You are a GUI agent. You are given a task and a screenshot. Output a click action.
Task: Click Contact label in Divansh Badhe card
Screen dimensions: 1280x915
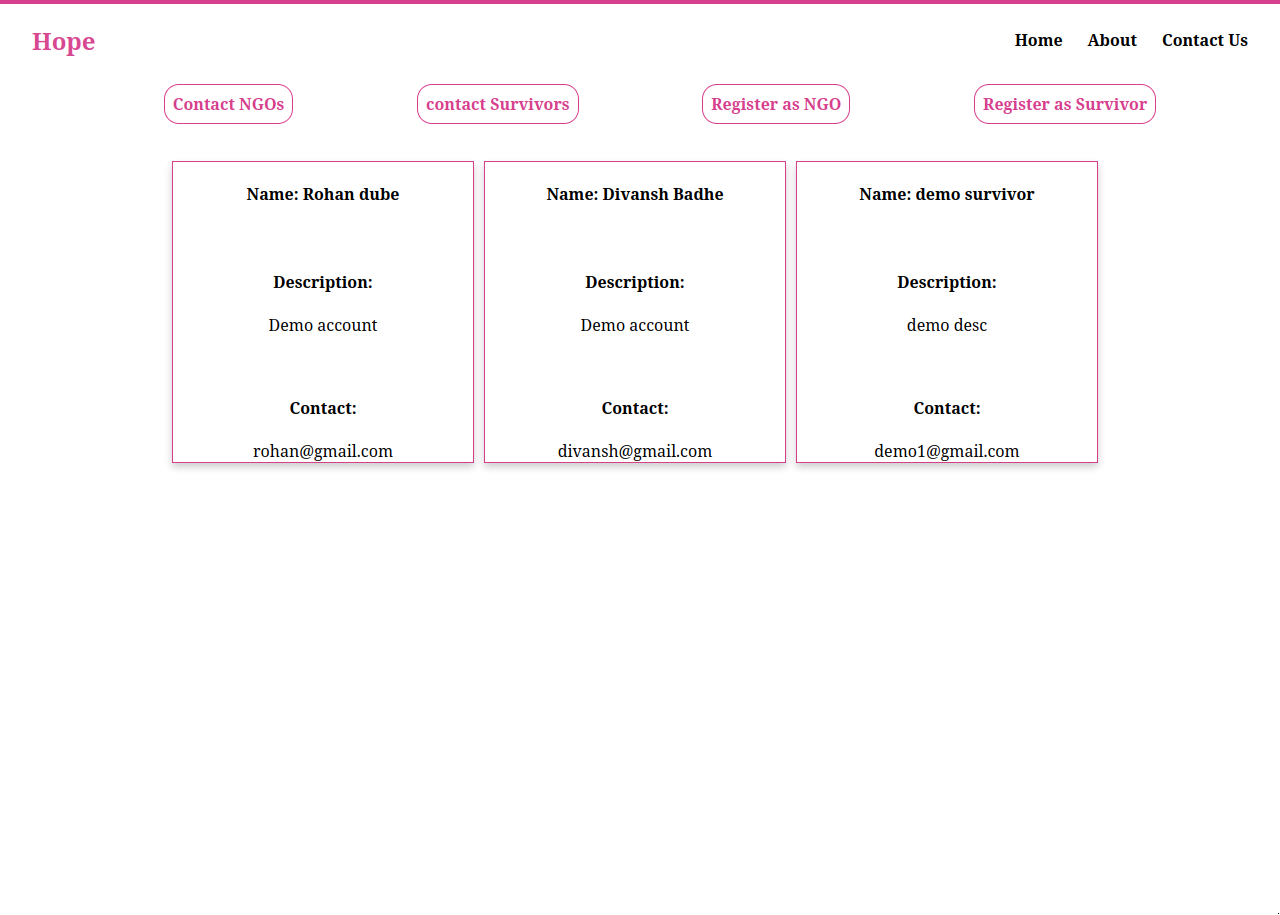pyautogui.click(x=635, y=408)
